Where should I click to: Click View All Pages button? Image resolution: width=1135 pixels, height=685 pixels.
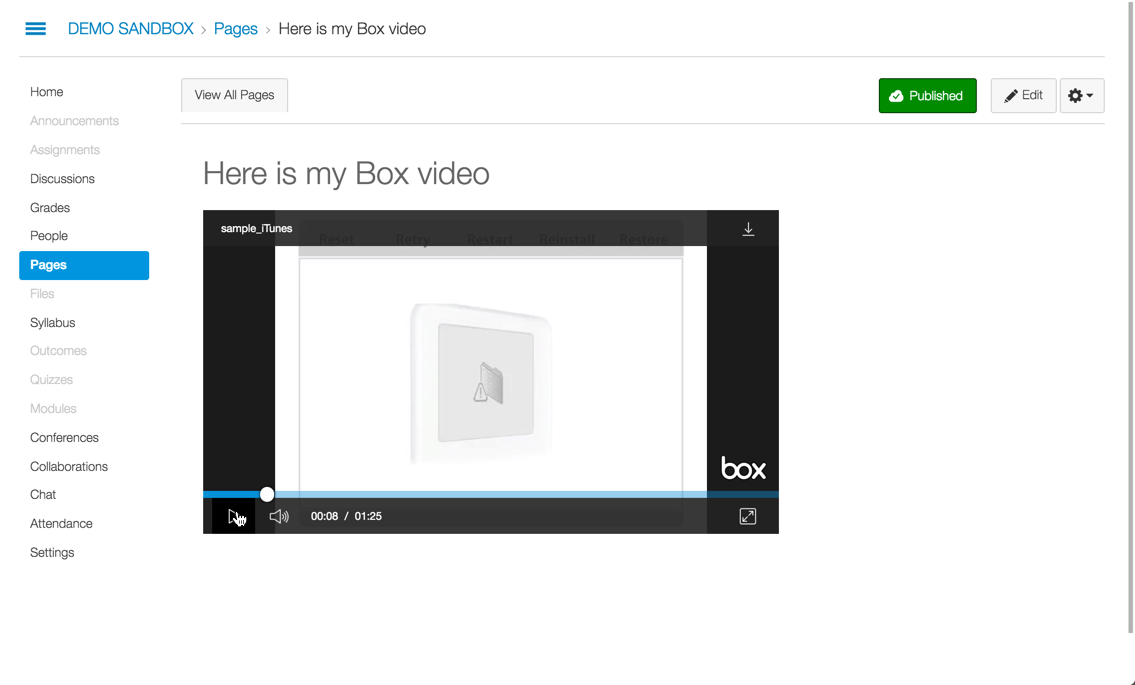click(235, 95)
